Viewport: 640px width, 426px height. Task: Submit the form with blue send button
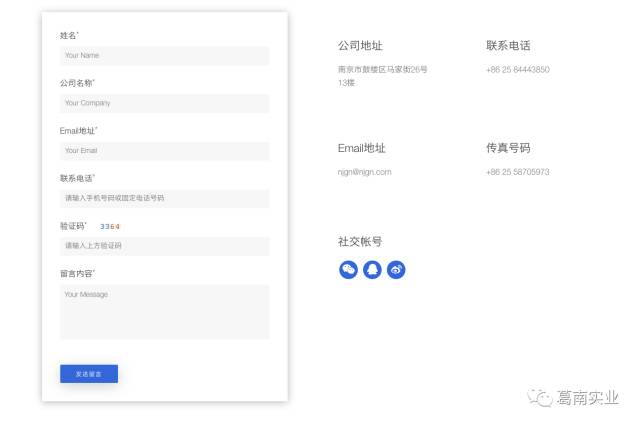pyautogui.click(x=89, y=374)
